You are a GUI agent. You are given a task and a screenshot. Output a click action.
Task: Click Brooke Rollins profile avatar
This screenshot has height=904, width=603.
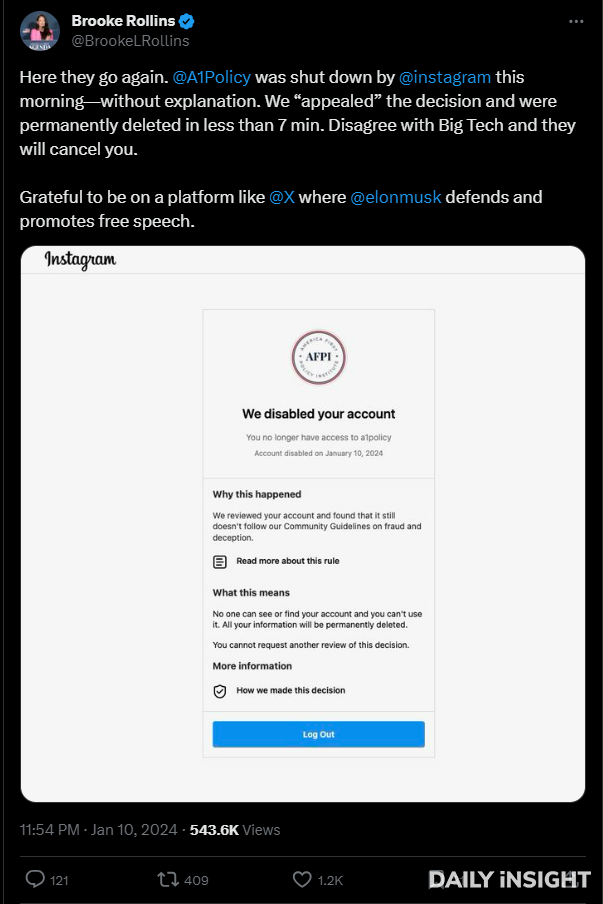(40, 31)
